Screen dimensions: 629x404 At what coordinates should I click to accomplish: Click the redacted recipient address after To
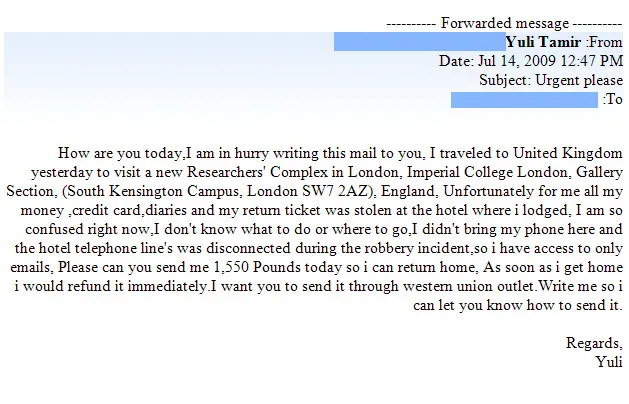point(524,99)
